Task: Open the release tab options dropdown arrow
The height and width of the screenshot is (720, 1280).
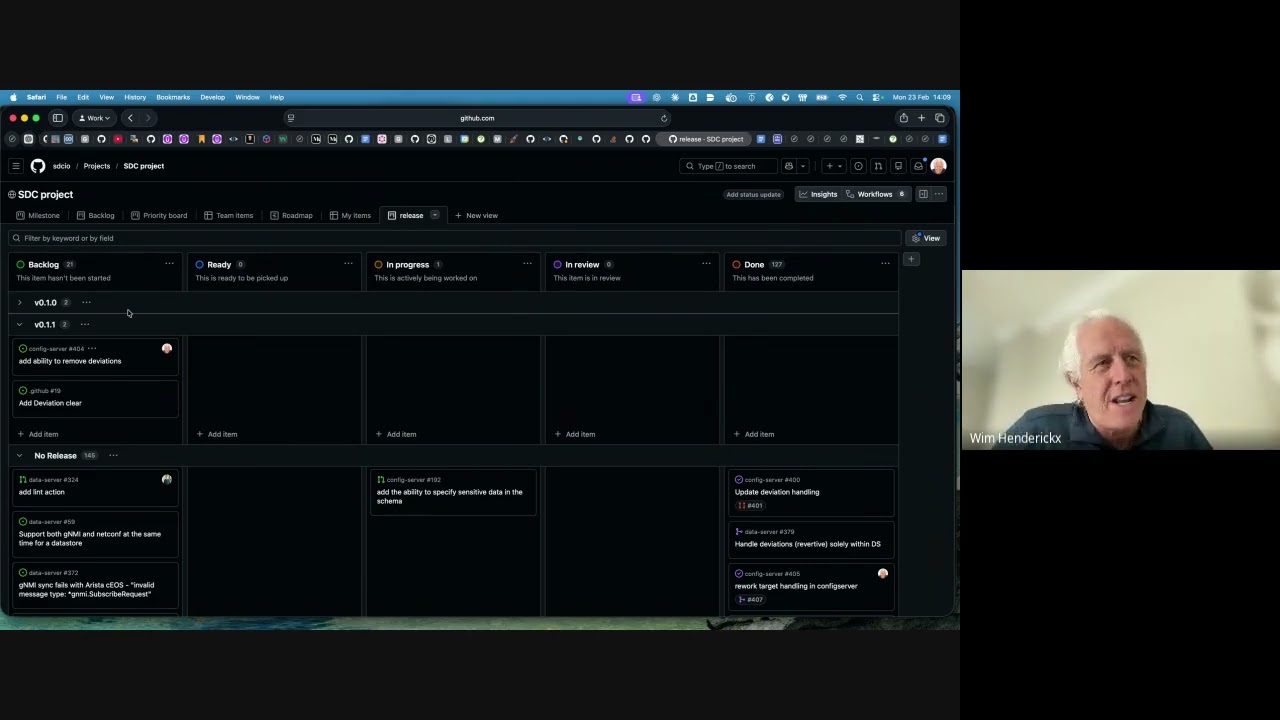Action: [435, 215]
